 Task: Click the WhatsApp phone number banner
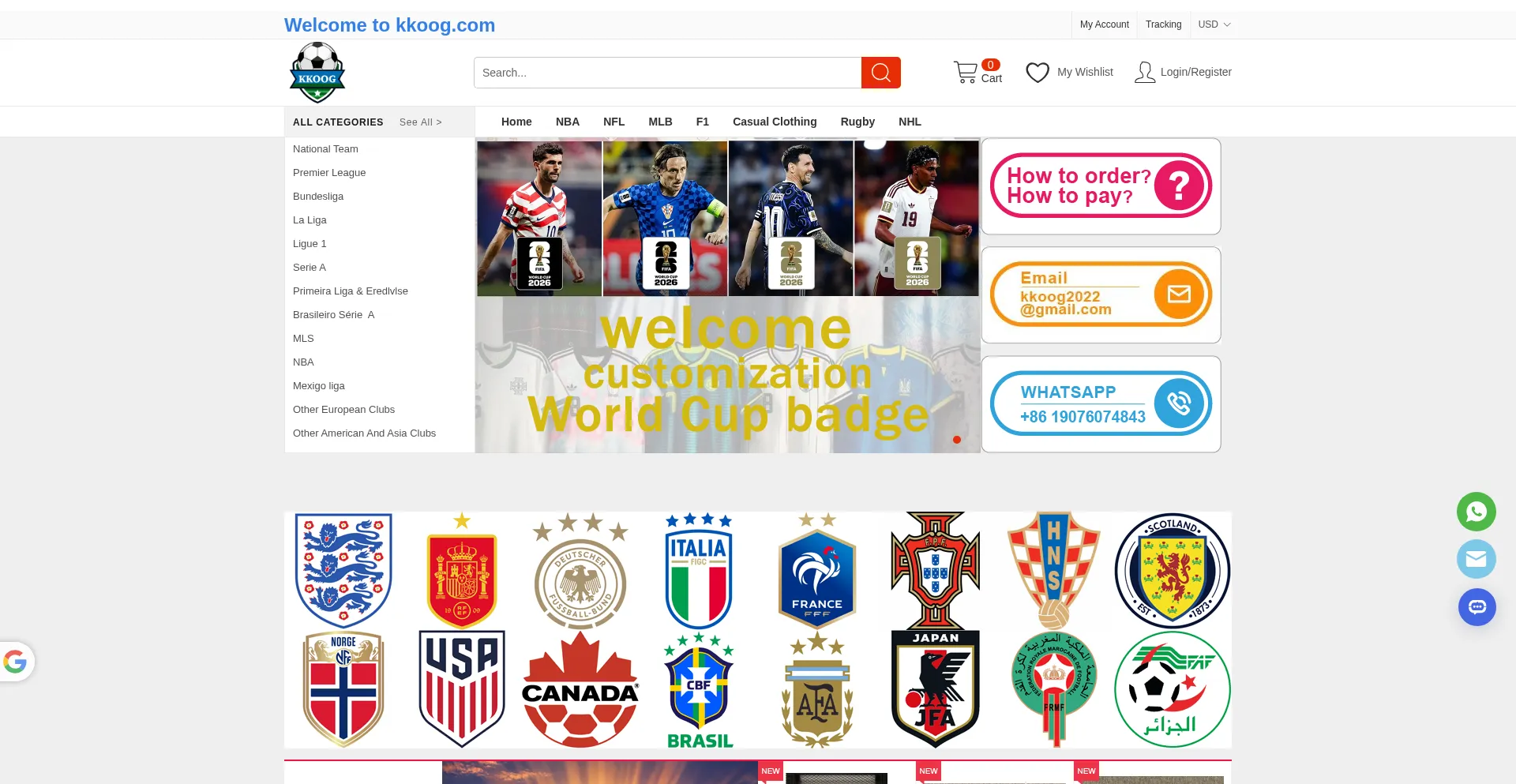coord(1101,404)
